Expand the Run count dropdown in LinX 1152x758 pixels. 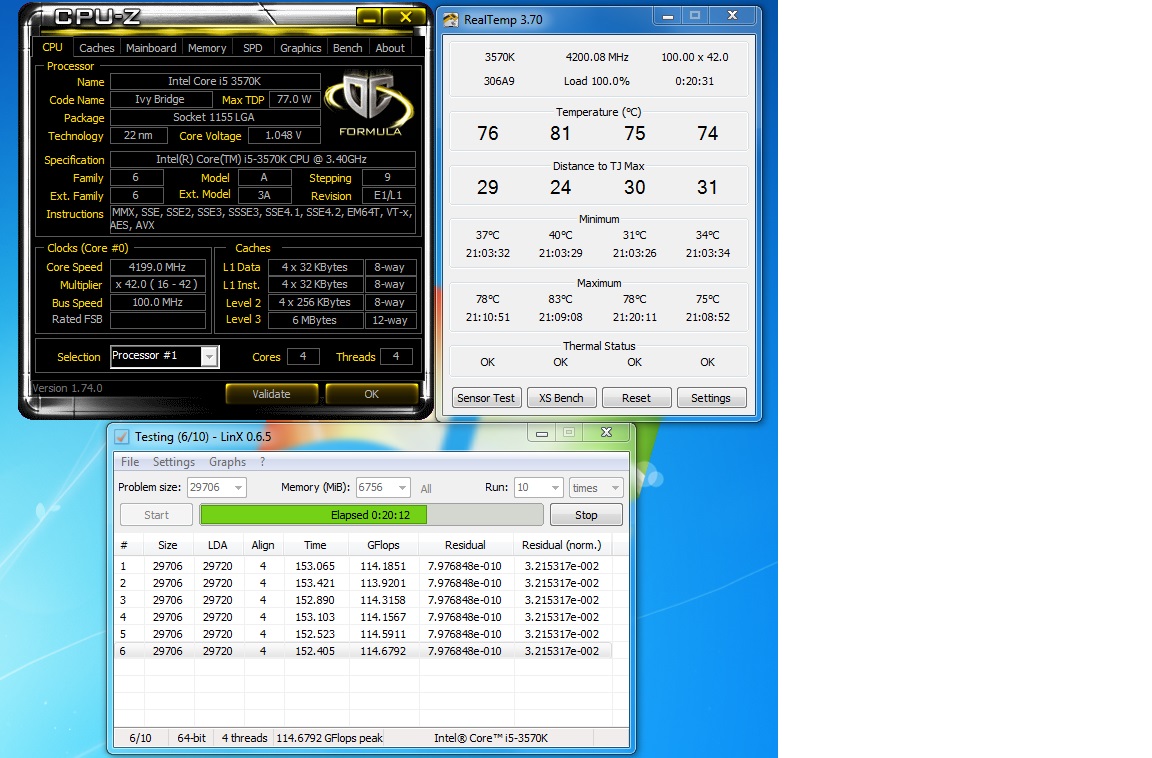555,488
